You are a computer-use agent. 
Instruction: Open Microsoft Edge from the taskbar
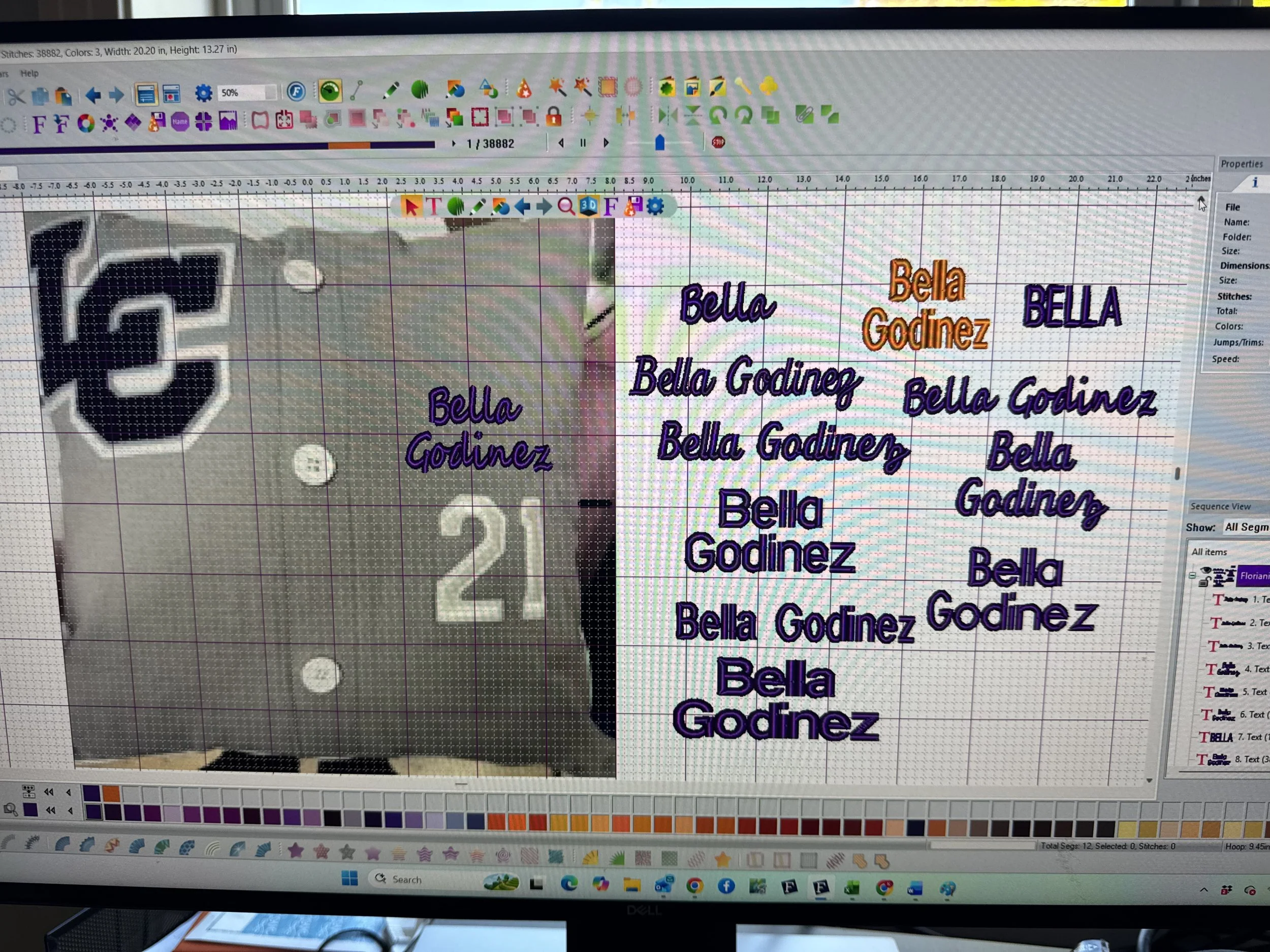[x=568, y=884]
